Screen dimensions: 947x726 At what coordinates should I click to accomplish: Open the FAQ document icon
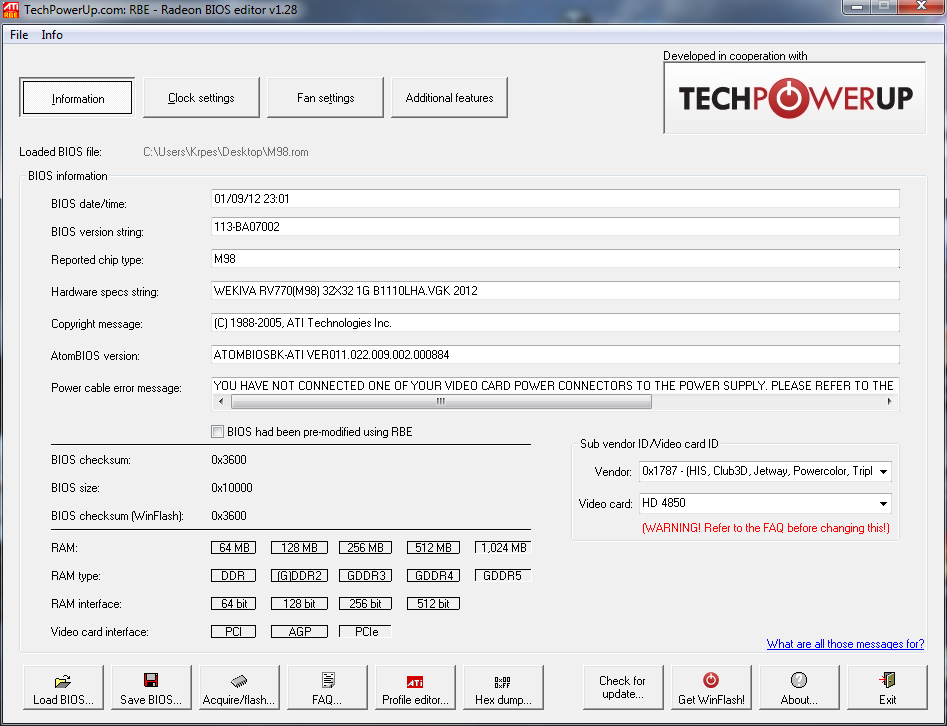pos(327,680)
